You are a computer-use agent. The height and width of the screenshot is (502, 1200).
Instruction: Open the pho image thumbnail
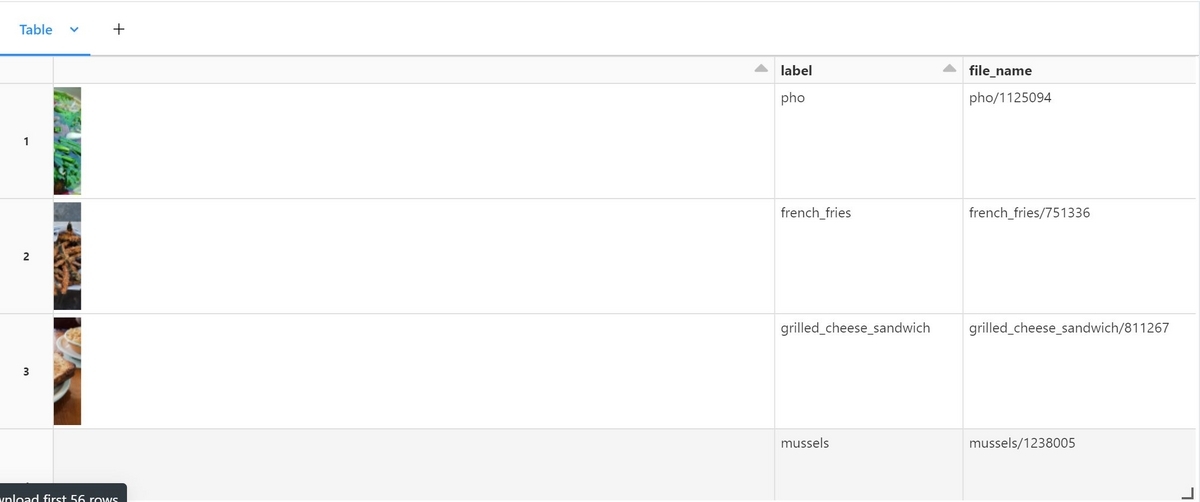coord(67,141)
